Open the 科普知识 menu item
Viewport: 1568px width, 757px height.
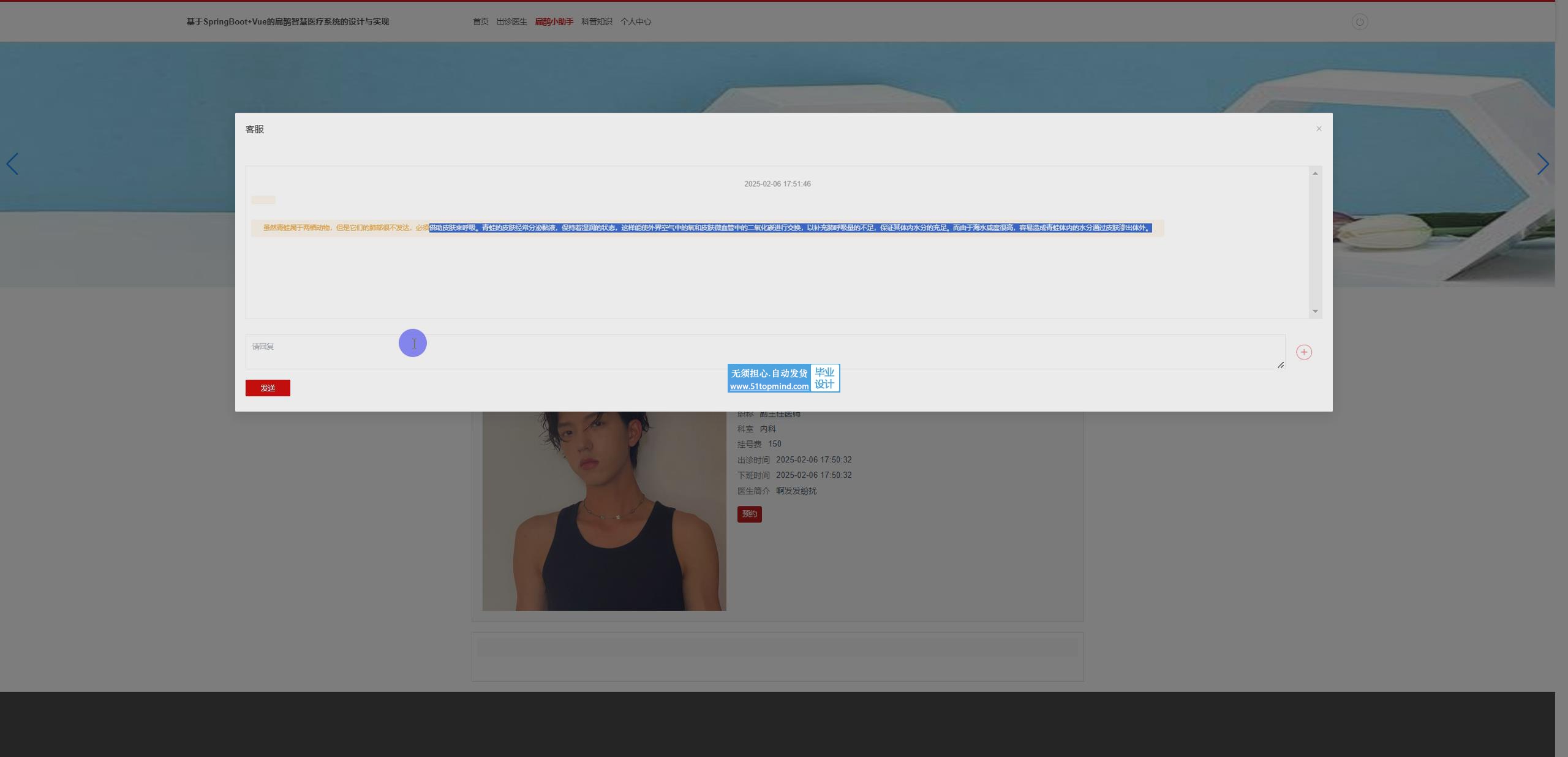(x=597, y=22)
